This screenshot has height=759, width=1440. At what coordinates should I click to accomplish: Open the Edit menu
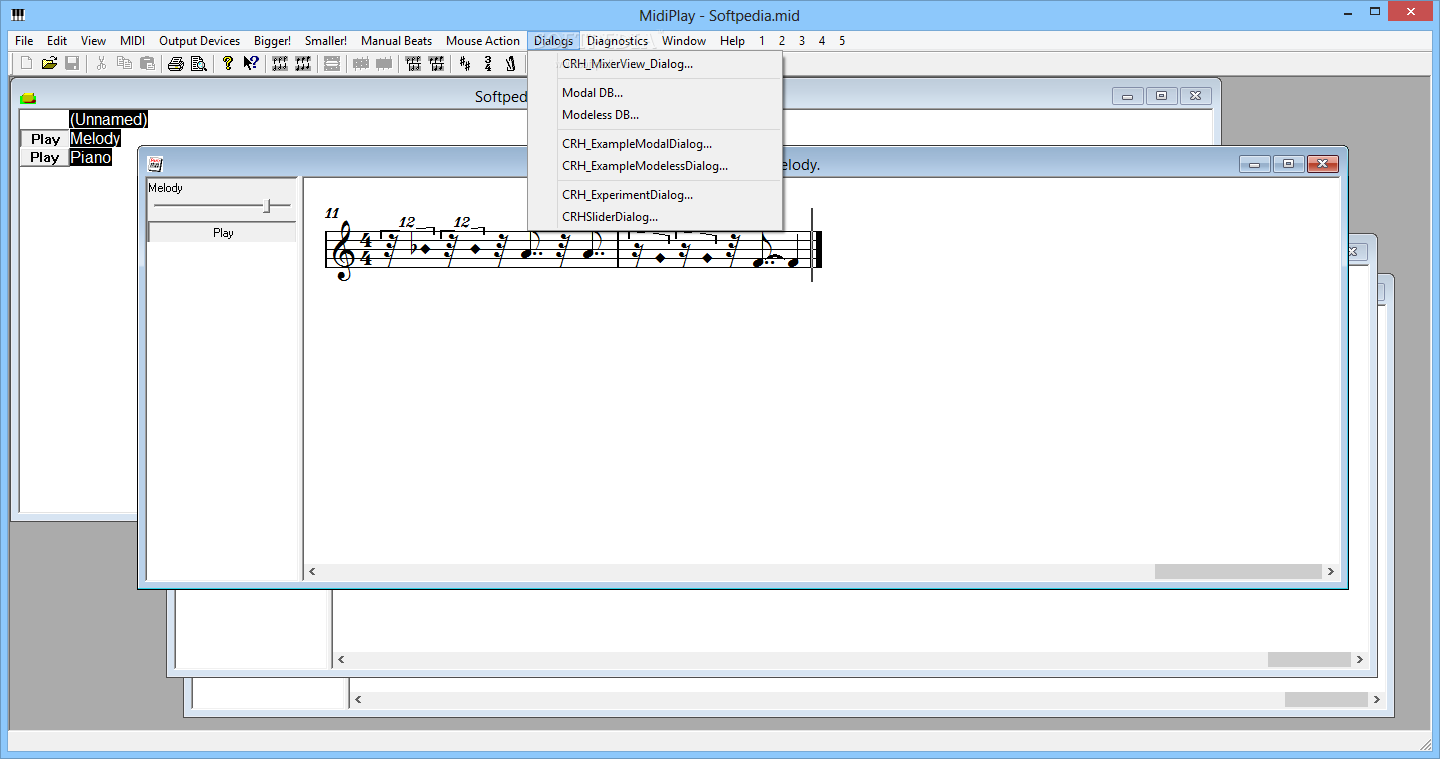[57, 41]
